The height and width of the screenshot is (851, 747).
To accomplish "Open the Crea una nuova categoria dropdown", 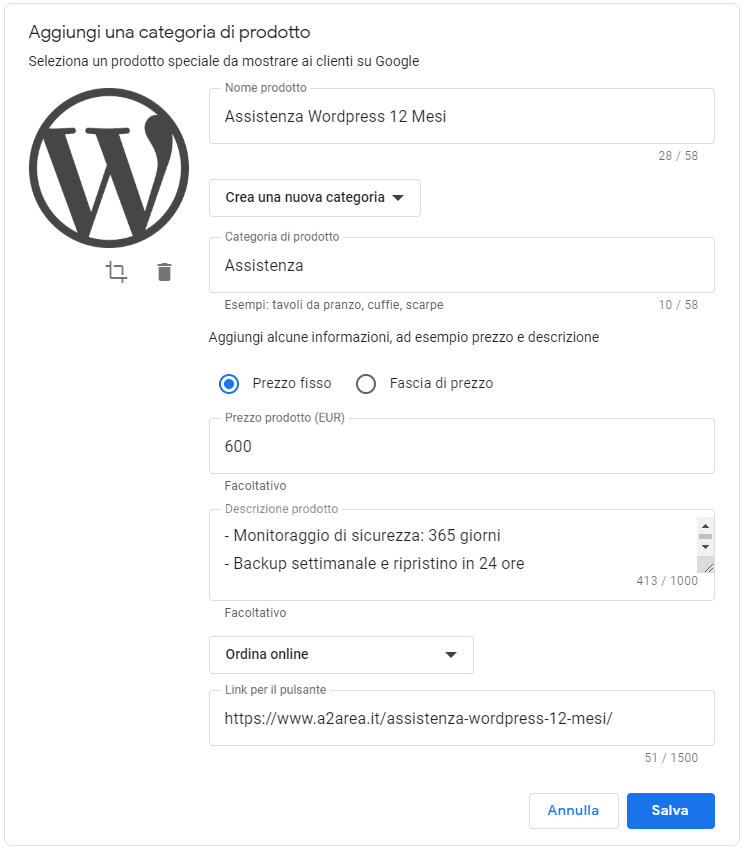I will coord(315,198).
